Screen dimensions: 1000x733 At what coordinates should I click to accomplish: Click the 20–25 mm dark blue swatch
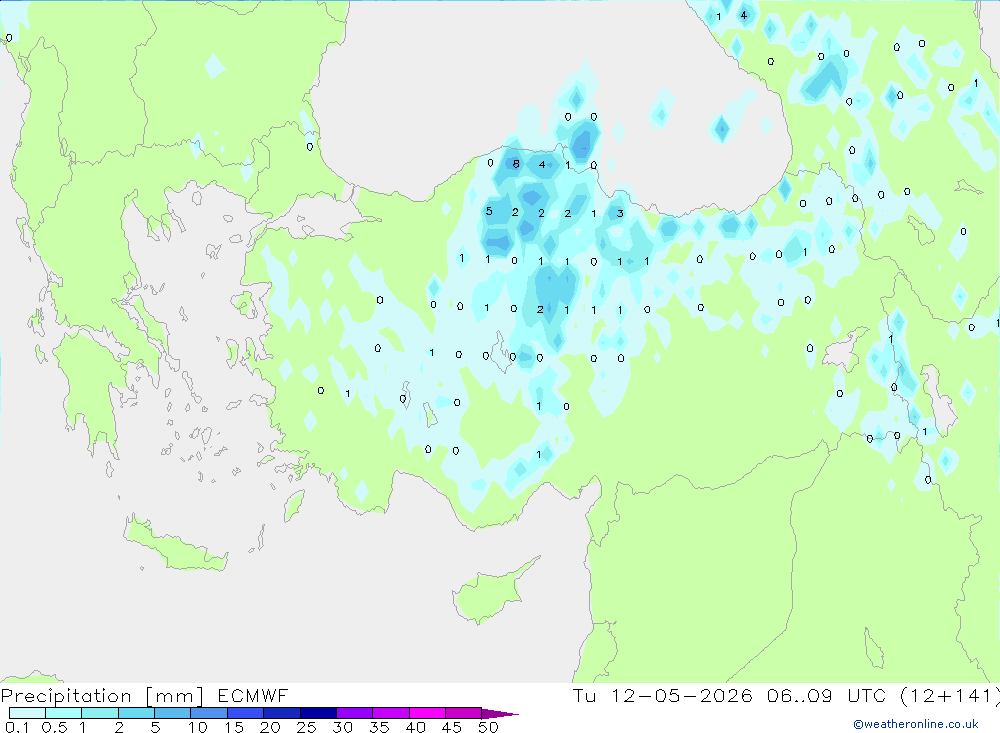click(281, 713)
